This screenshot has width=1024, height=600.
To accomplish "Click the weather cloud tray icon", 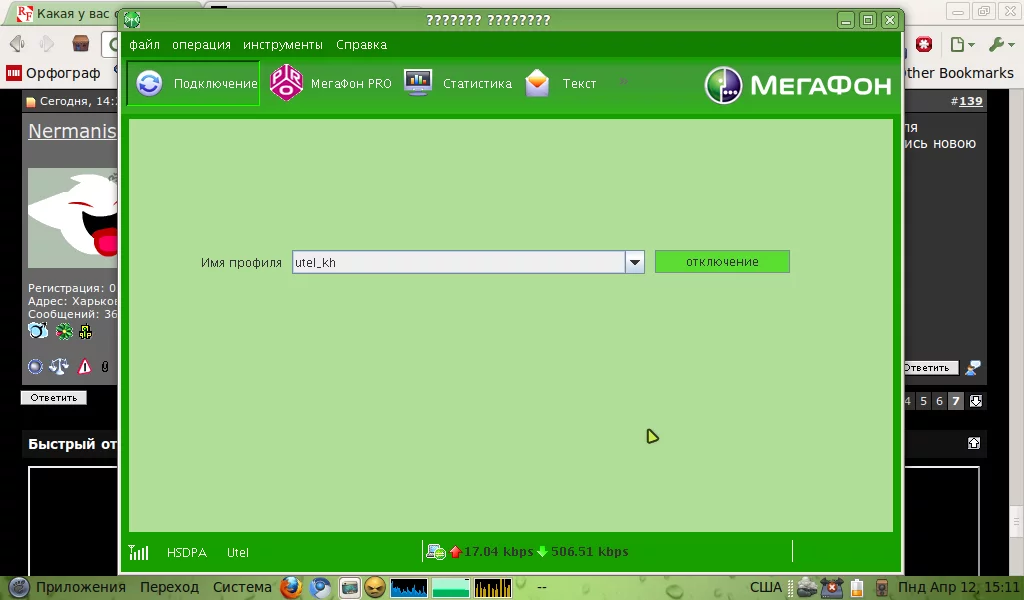I will pos(807,588).
